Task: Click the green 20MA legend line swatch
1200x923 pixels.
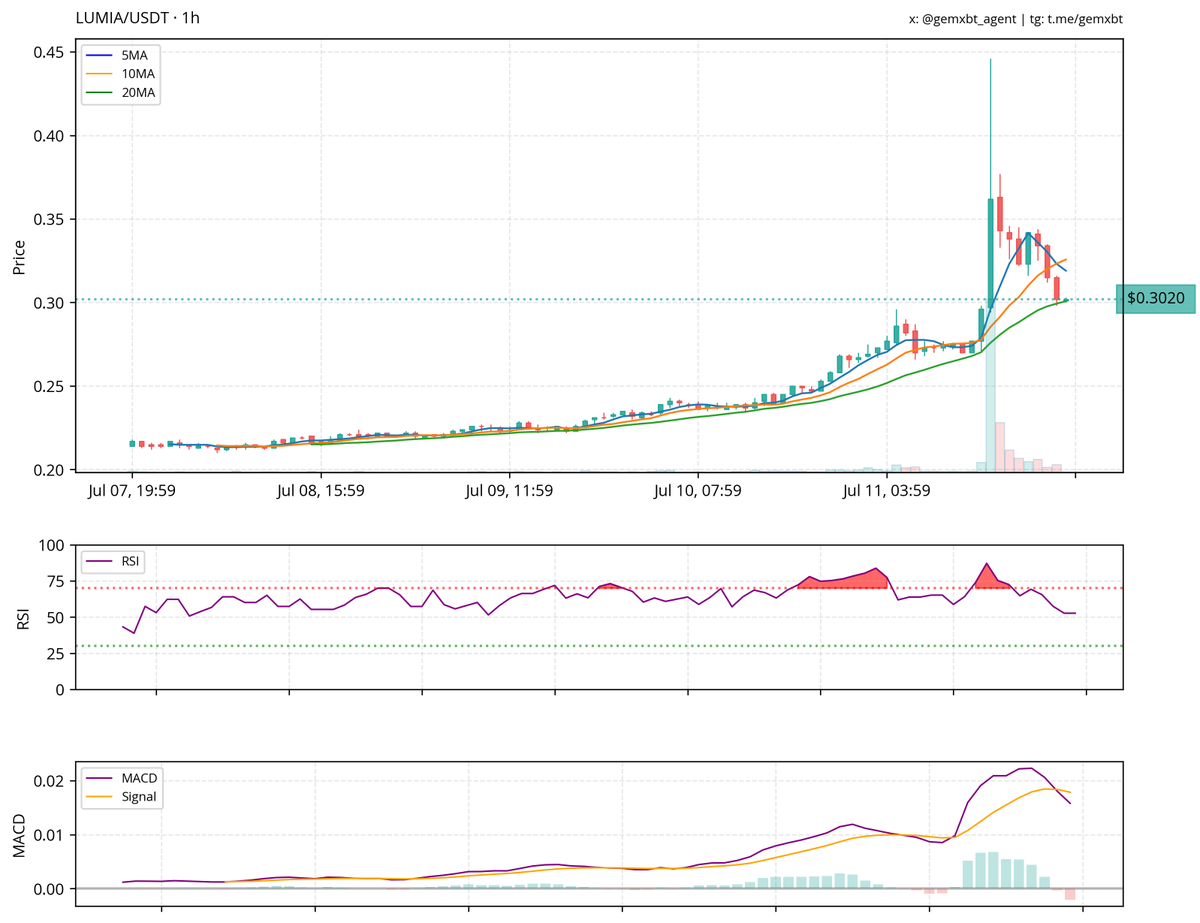Action: tap(99, 93)
